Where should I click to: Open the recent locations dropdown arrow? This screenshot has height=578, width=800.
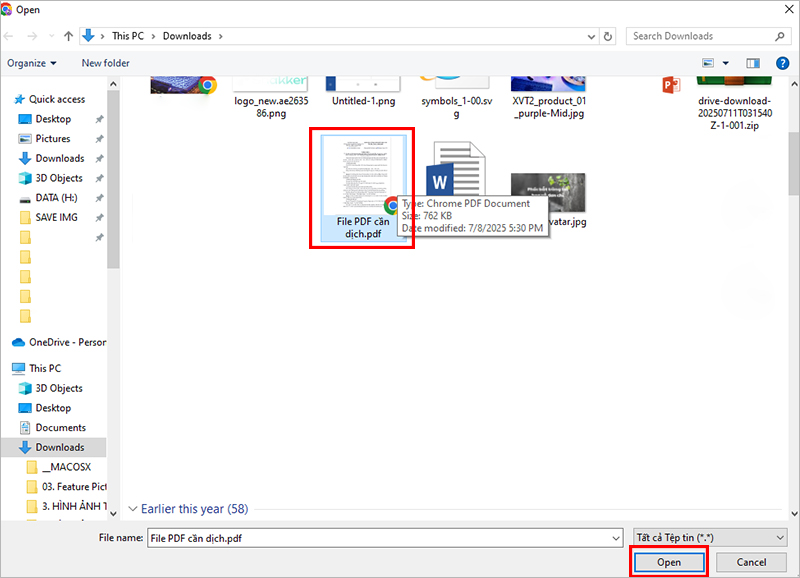click(51, 36)
